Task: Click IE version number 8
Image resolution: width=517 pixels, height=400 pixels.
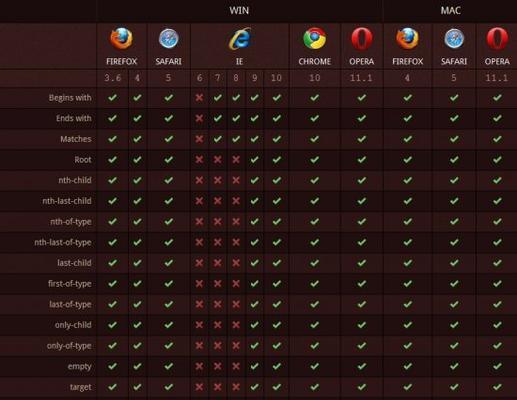Action: (x=236, y=78)
